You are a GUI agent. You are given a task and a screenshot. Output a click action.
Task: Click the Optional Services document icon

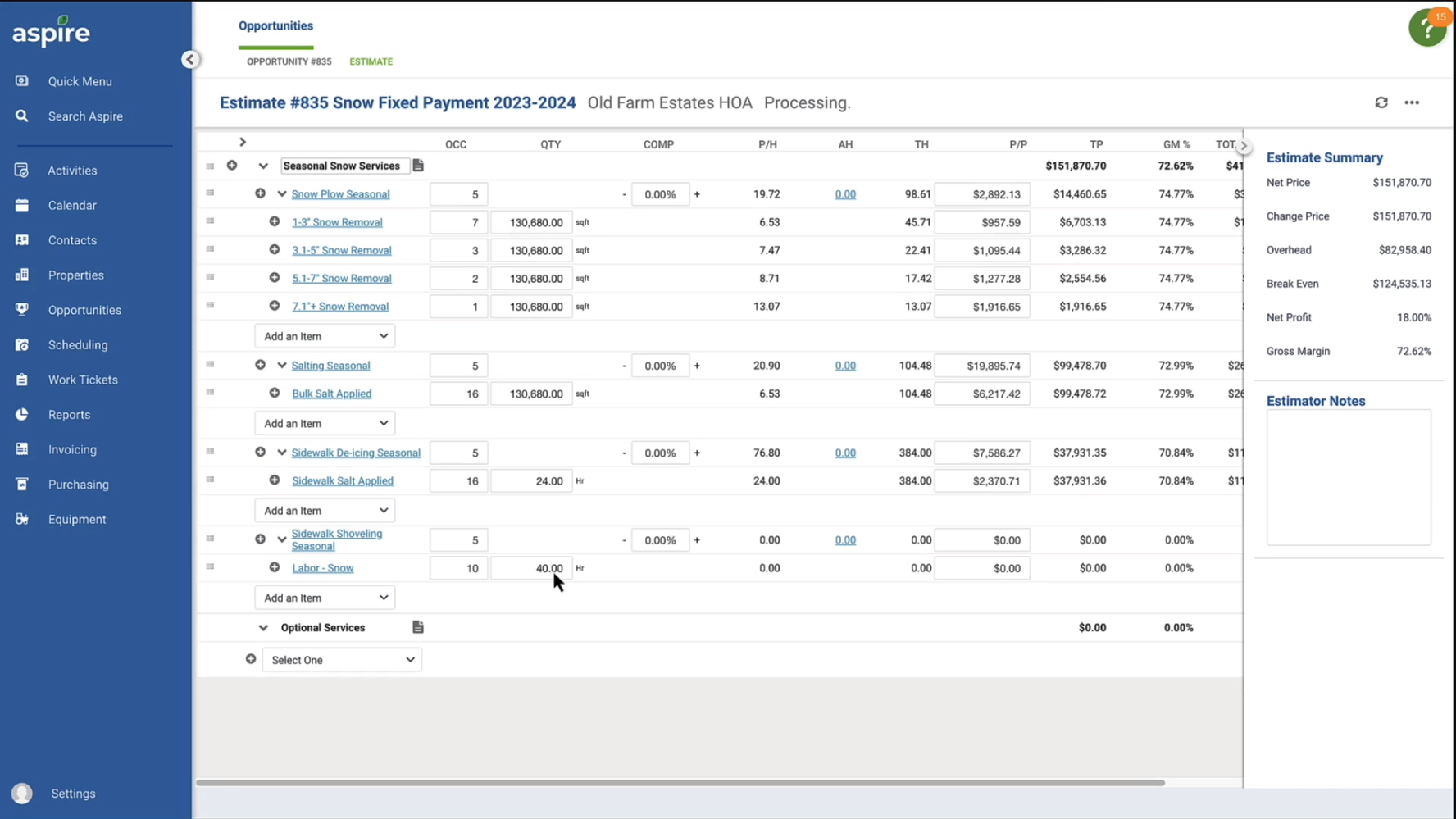(x=418, y=627)
